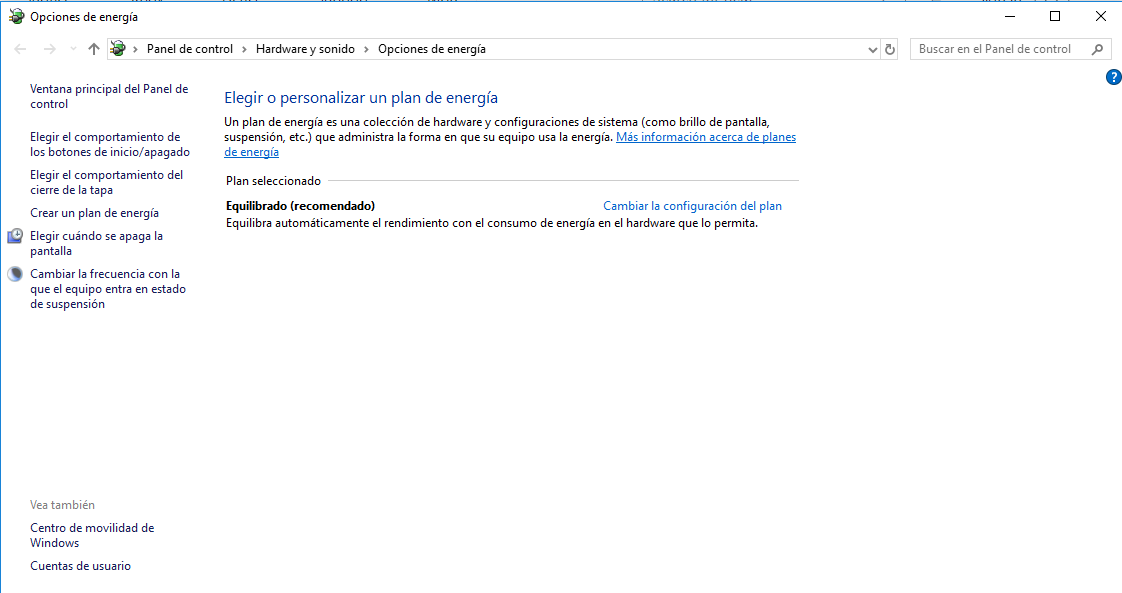Open Elegir el comportamiento del cierre de la tapa
The image size is (1122, 593).
pyautogui.click(x=107, y=182)
